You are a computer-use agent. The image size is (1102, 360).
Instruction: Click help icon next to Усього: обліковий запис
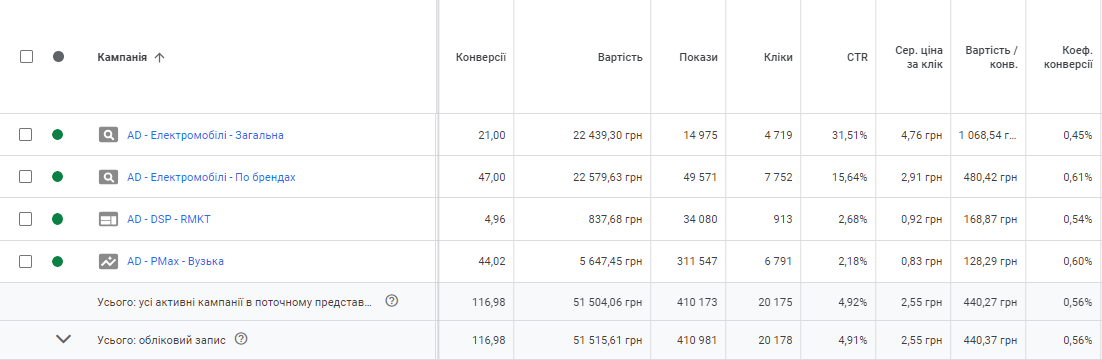(x=241, y=339)
